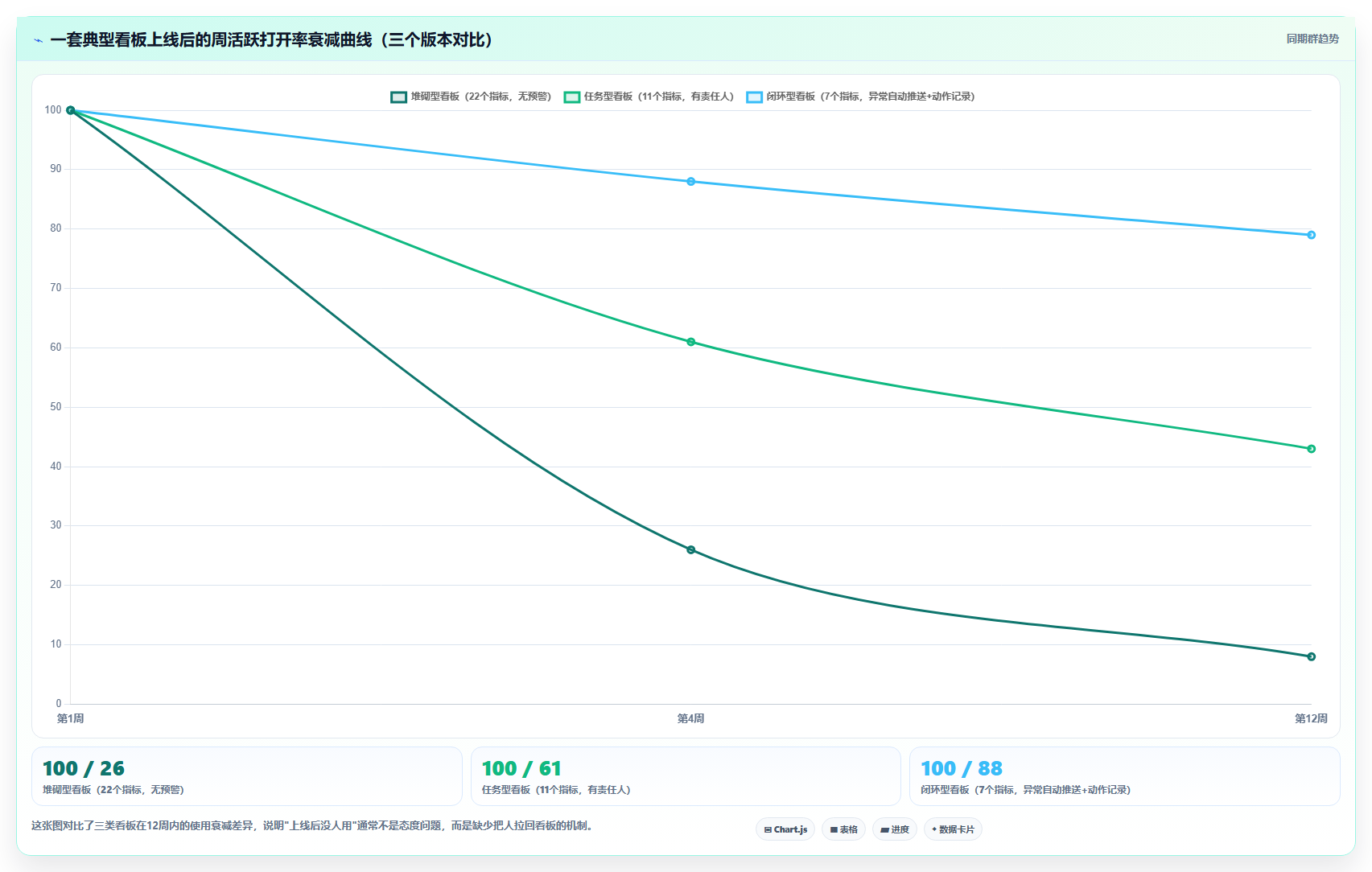Click the y-axis label 20
Screen dimensions: 1372x872
coord(56,585)
